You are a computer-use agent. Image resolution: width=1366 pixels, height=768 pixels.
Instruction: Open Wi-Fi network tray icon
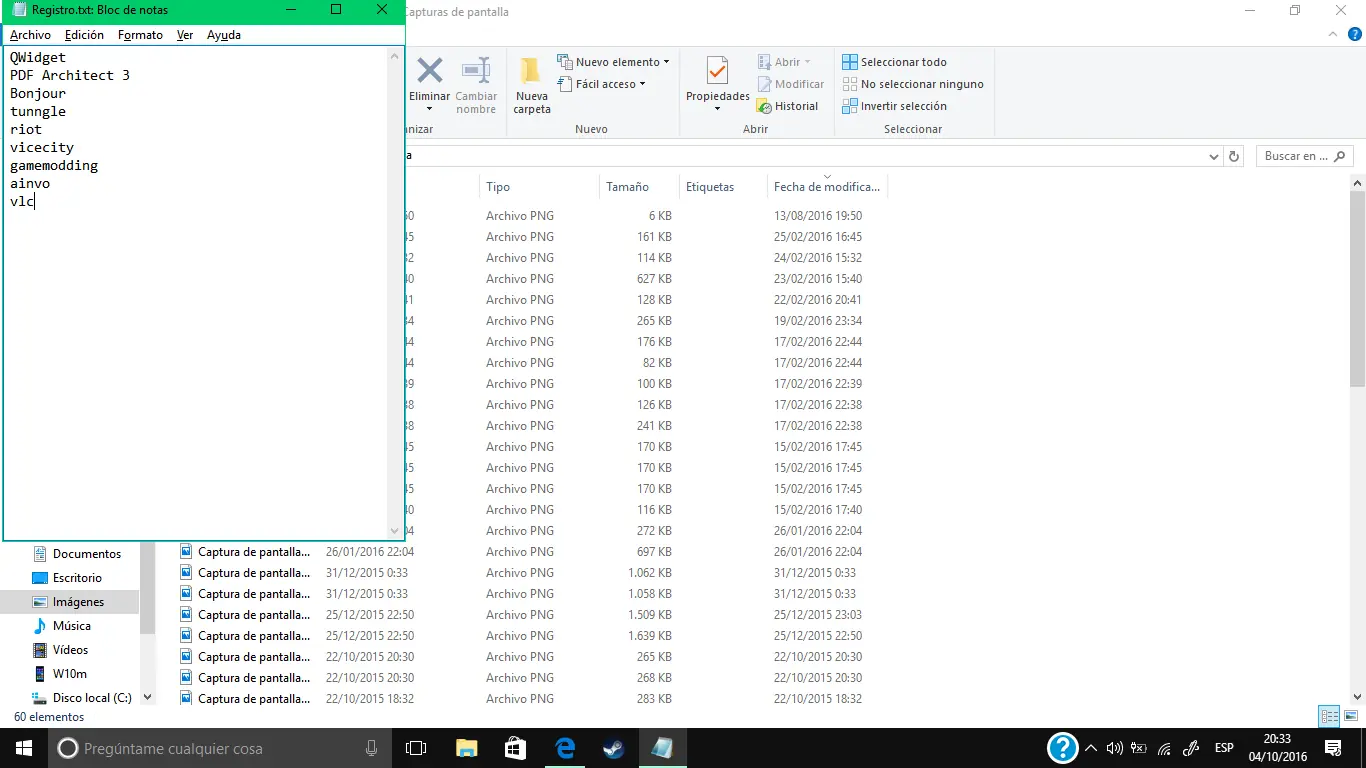[x=1164, y=748]
